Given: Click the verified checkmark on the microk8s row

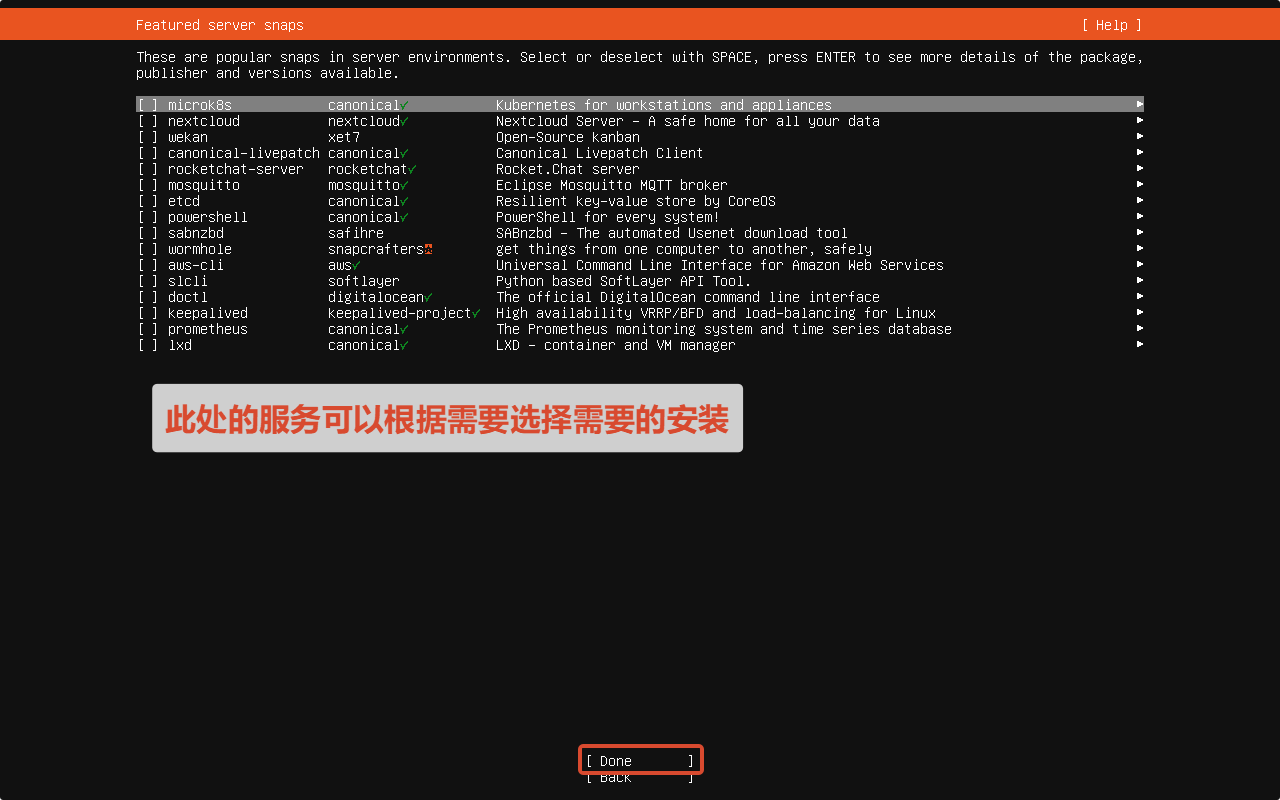Looking at the screenshot, I should (404, 105).
